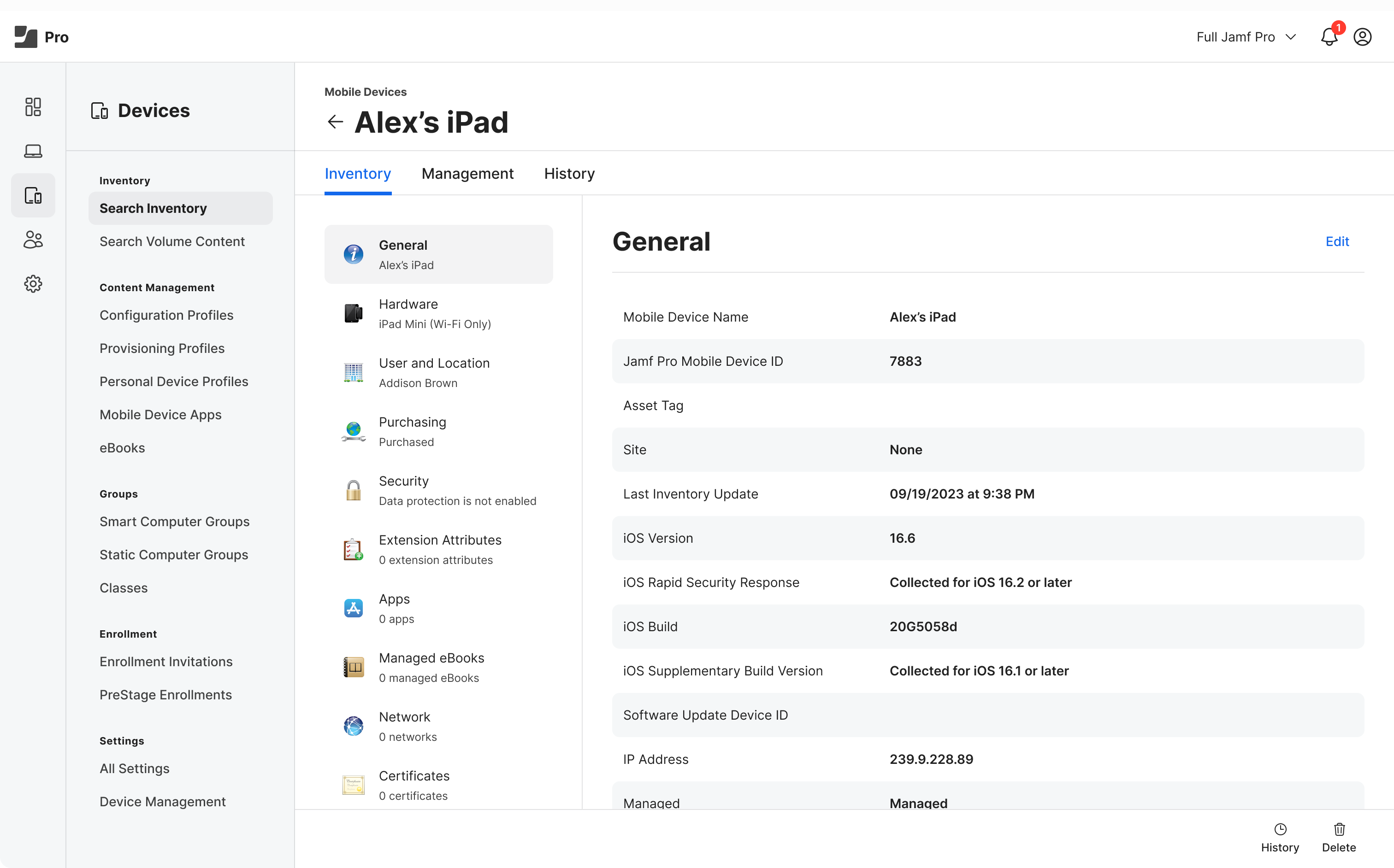Image resolution: width=1394 pixels, height=868 pixels.
Task: Open the Settings gear in left rail
Action: click(x=33, y=284)
